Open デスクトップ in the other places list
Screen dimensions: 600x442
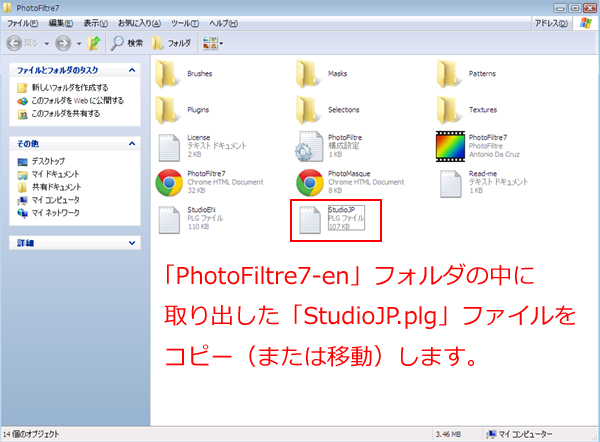point(48,161)
